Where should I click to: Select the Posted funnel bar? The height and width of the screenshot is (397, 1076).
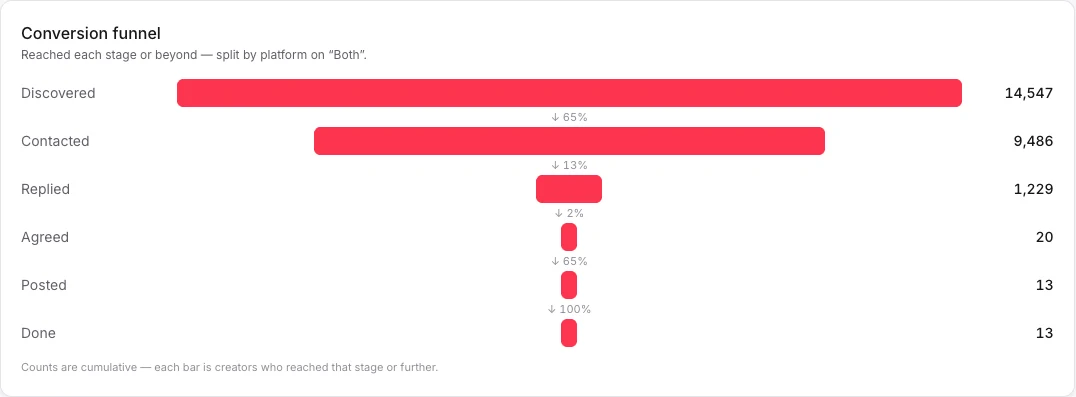pyautogui.click(x=569, y=285)
